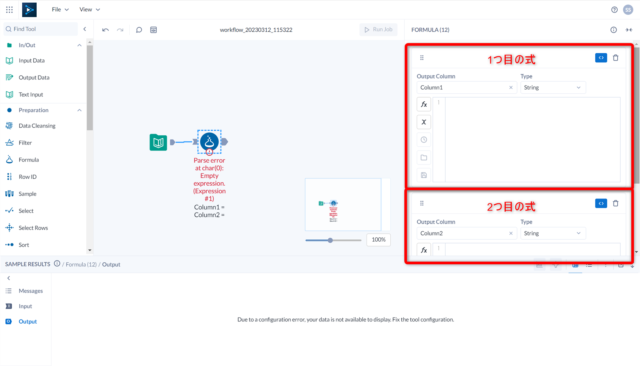640x366 pixels.
Task: Save the first formula expression
Action: pos(424,175)
